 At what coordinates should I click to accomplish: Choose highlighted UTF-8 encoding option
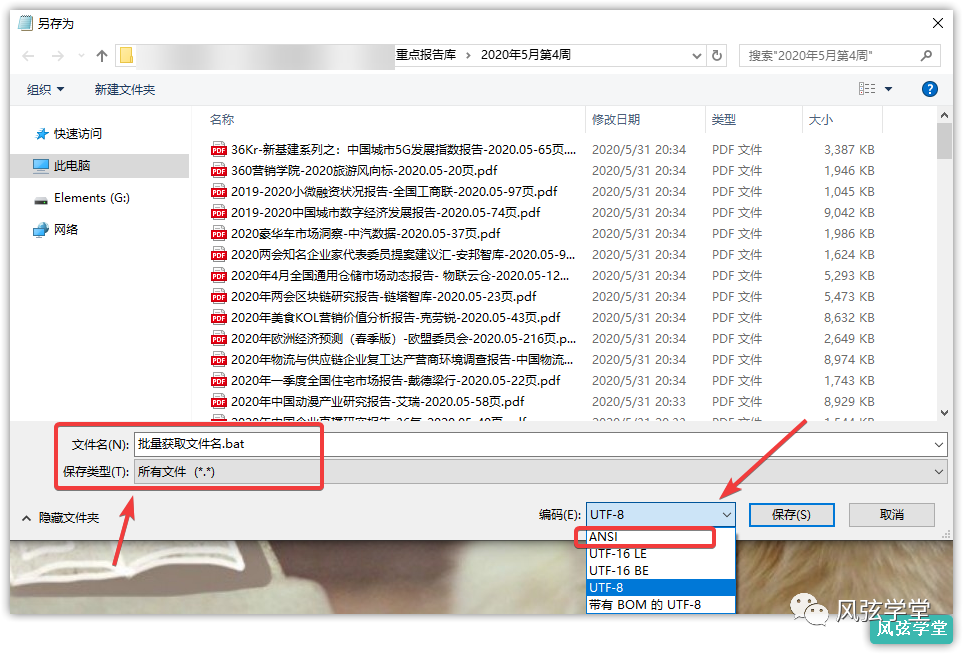pos(661,588)
